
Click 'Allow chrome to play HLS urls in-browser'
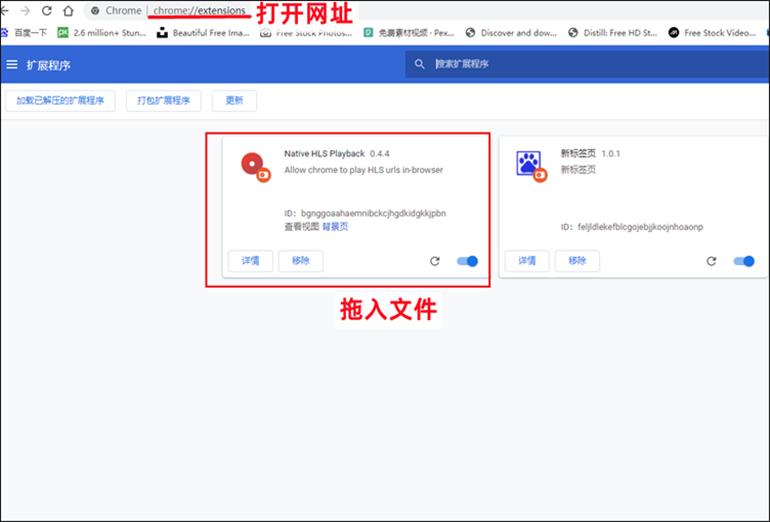coord(363,170)
